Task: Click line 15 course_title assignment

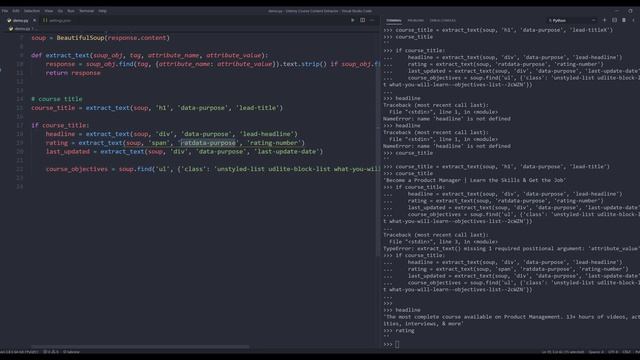Action: pyautogui.click(x=157, y=108)
